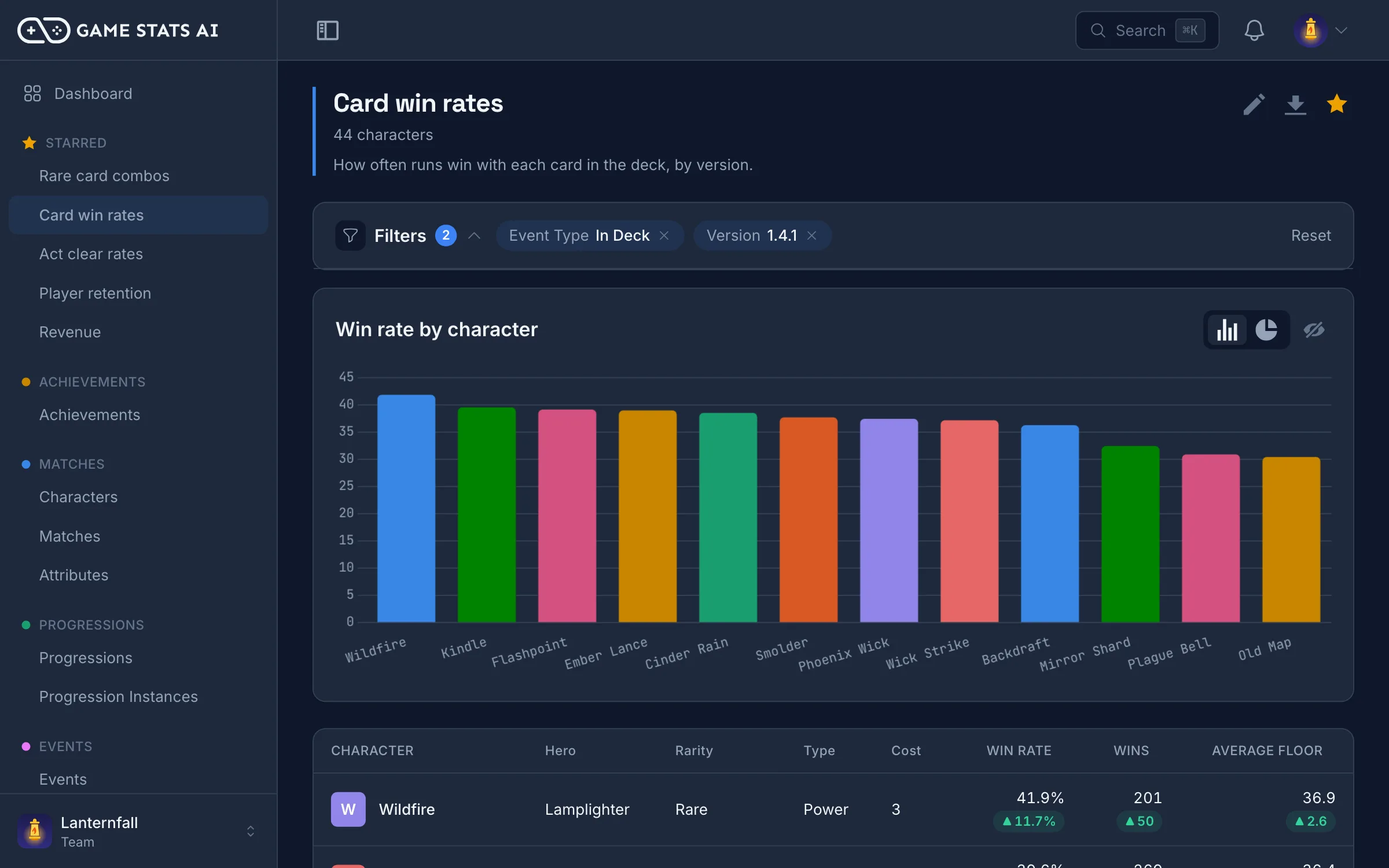Switch to pie chart view

point(1266,330)
